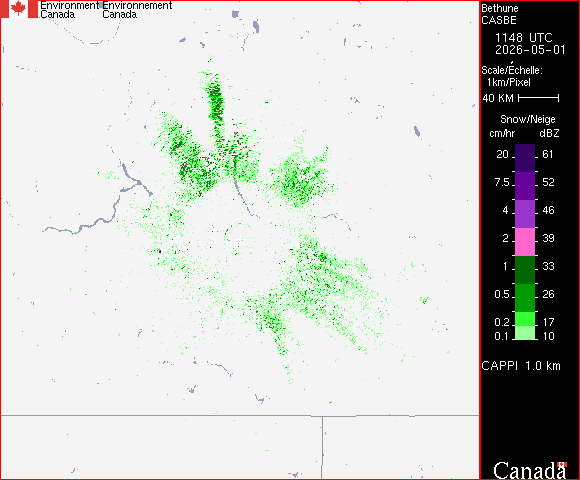Click the Environnement Canada French header
Viewport: 580px width, 480px height.
(137, 10)
